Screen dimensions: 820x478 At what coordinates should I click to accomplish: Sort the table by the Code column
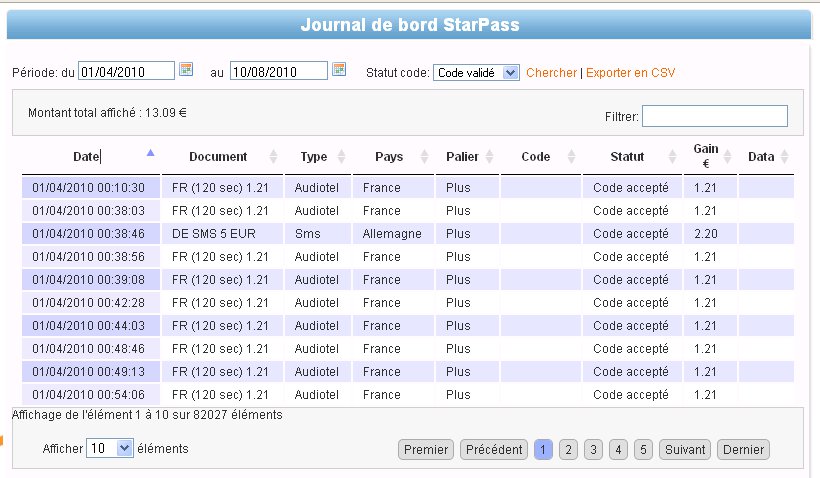[x=540, y=156]
